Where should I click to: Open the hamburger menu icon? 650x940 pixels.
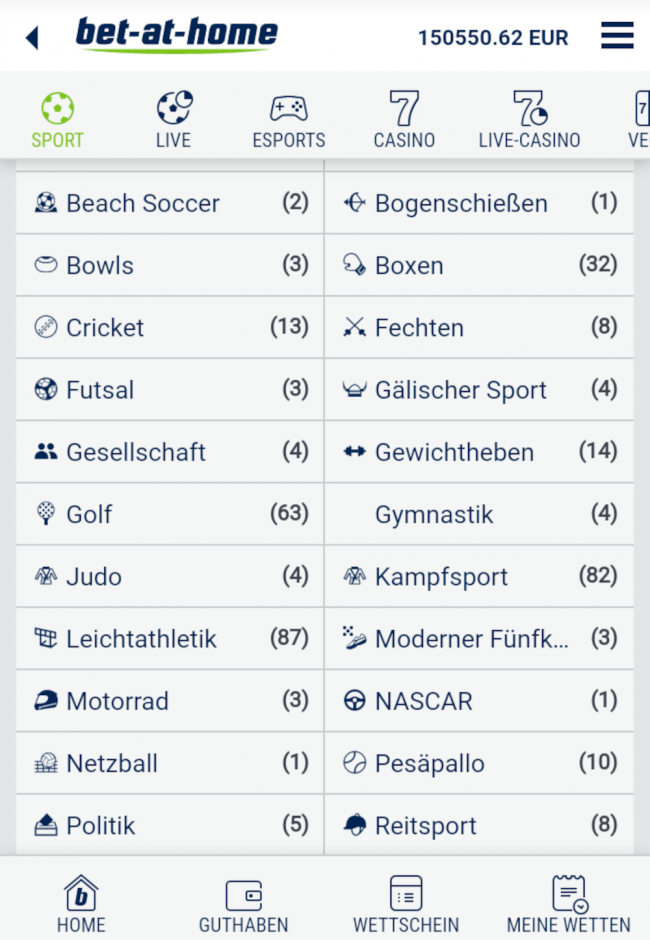tap(617, 36)
